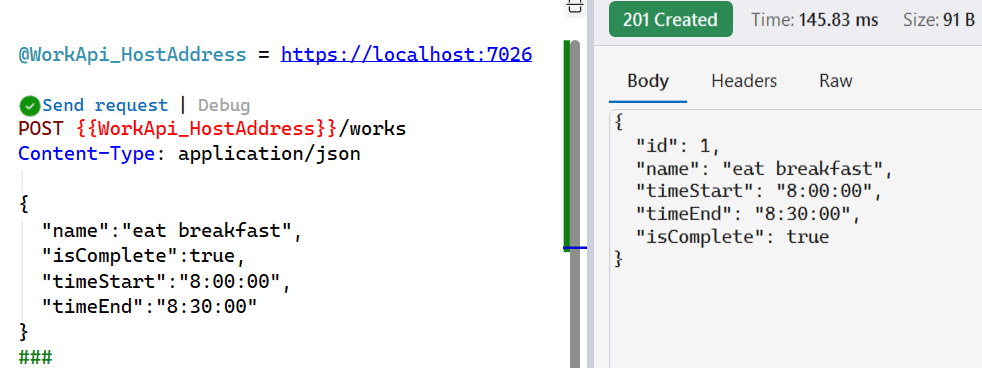Click the Send request link

pyautogui.click(x=105, y=105)
